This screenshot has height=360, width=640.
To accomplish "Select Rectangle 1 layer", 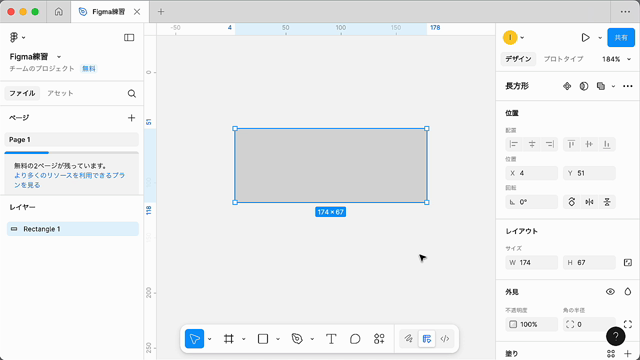I will (x=73, y=229).
